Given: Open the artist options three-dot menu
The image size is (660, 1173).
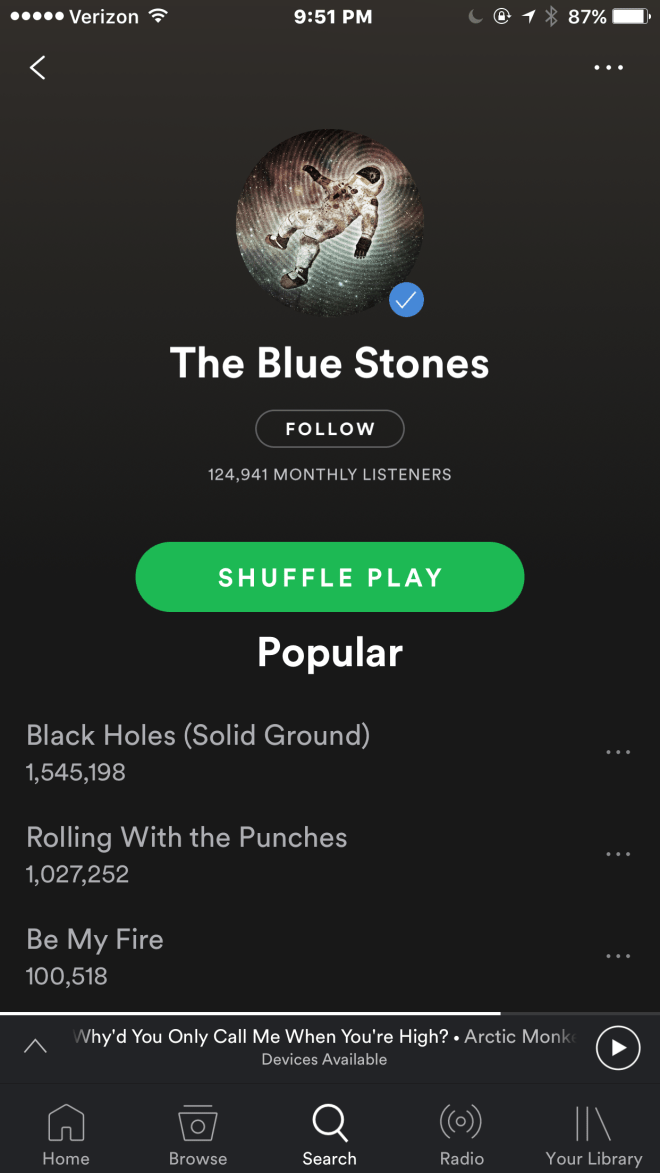Looking at the screenshot, I should [608, 68].
